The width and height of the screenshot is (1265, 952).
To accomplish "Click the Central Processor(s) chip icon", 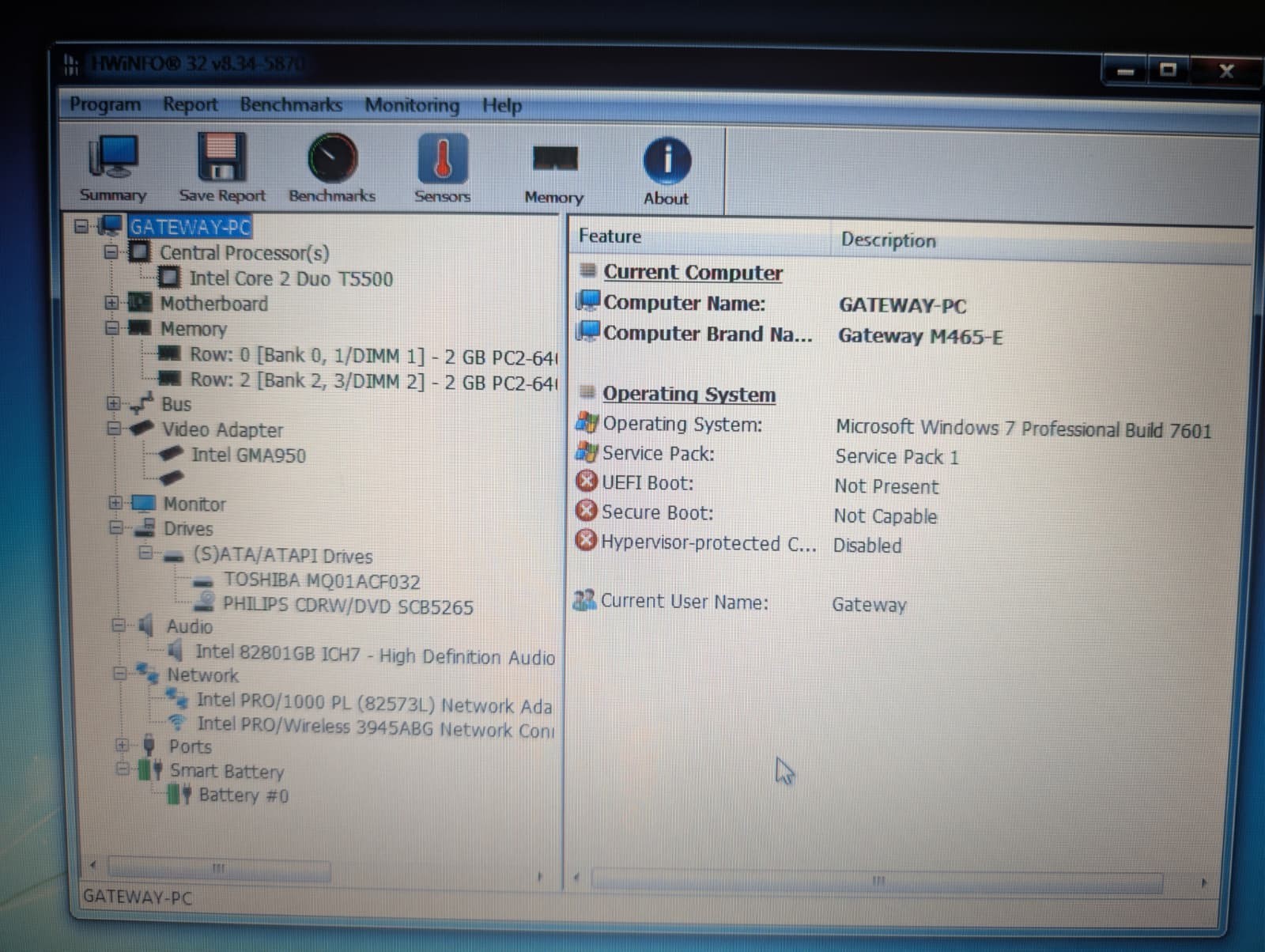I will [139, 252].
